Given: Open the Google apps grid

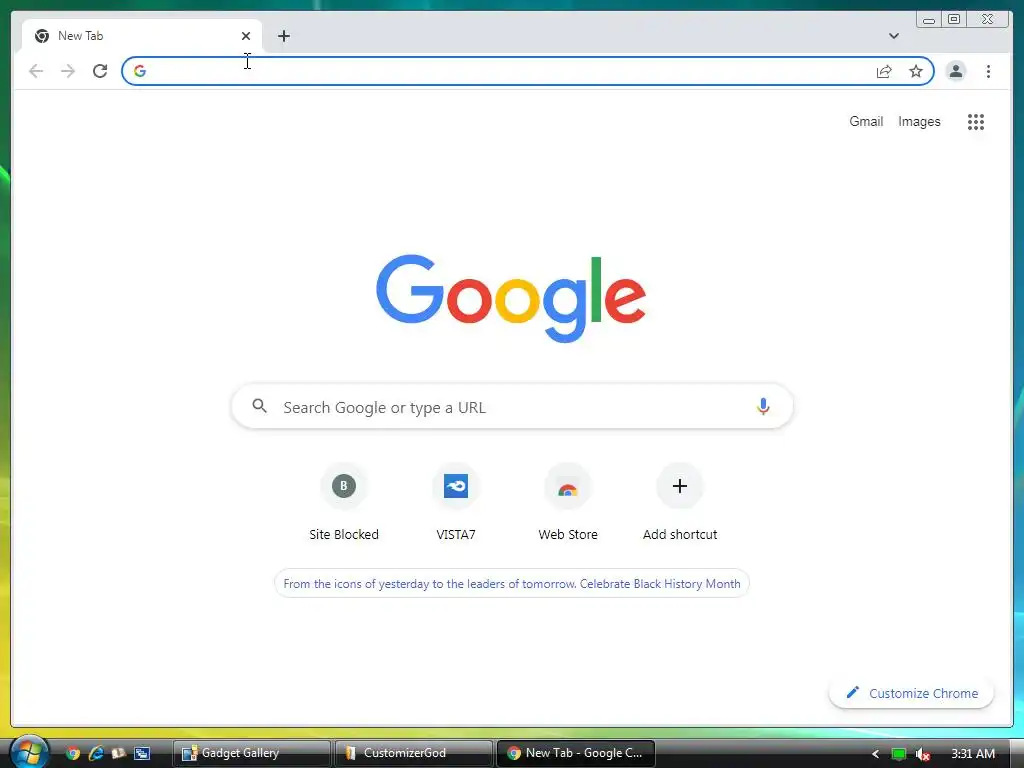Looking at the screenshot, I should tap(976, 121).
